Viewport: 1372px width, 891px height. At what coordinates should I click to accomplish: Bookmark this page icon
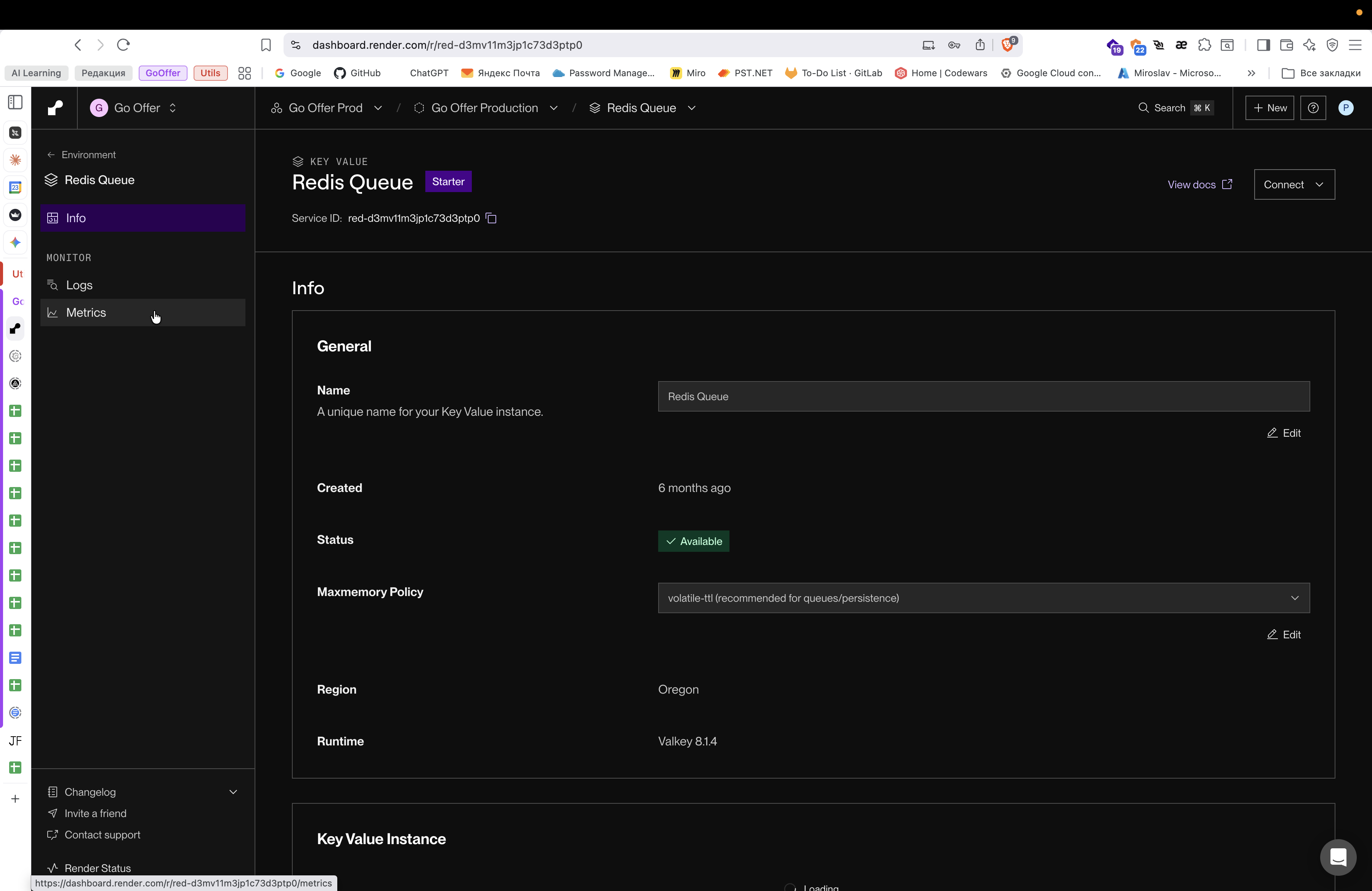tap(266, 45)
